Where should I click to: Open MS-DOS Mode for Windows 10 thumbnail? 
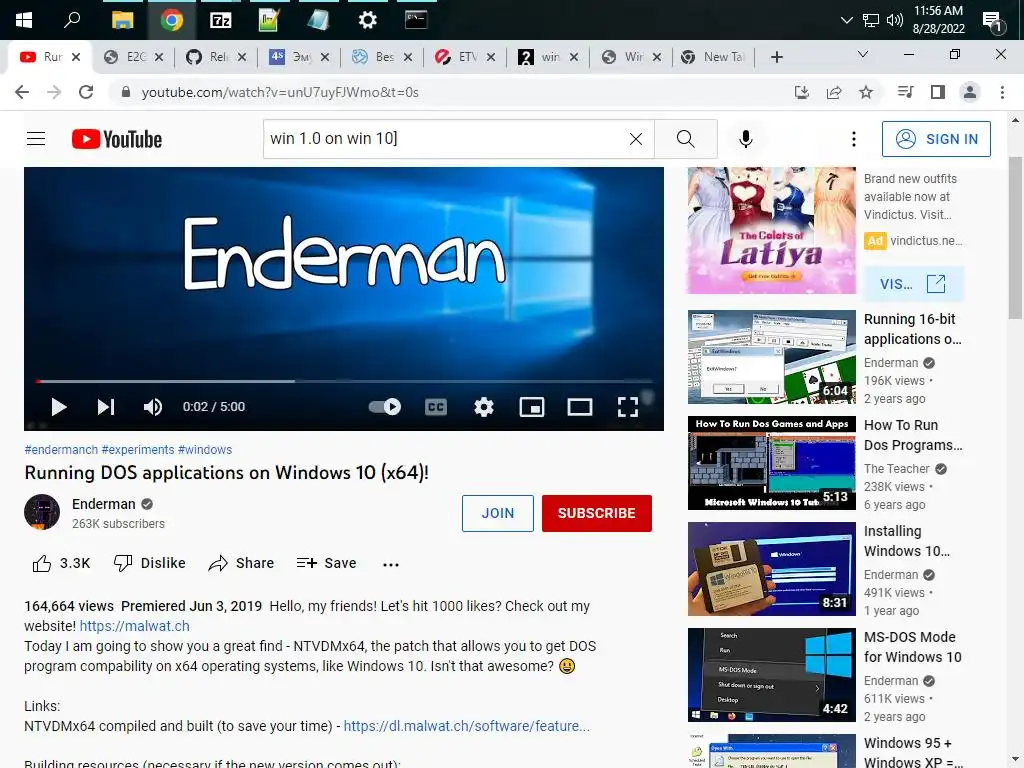771,675
